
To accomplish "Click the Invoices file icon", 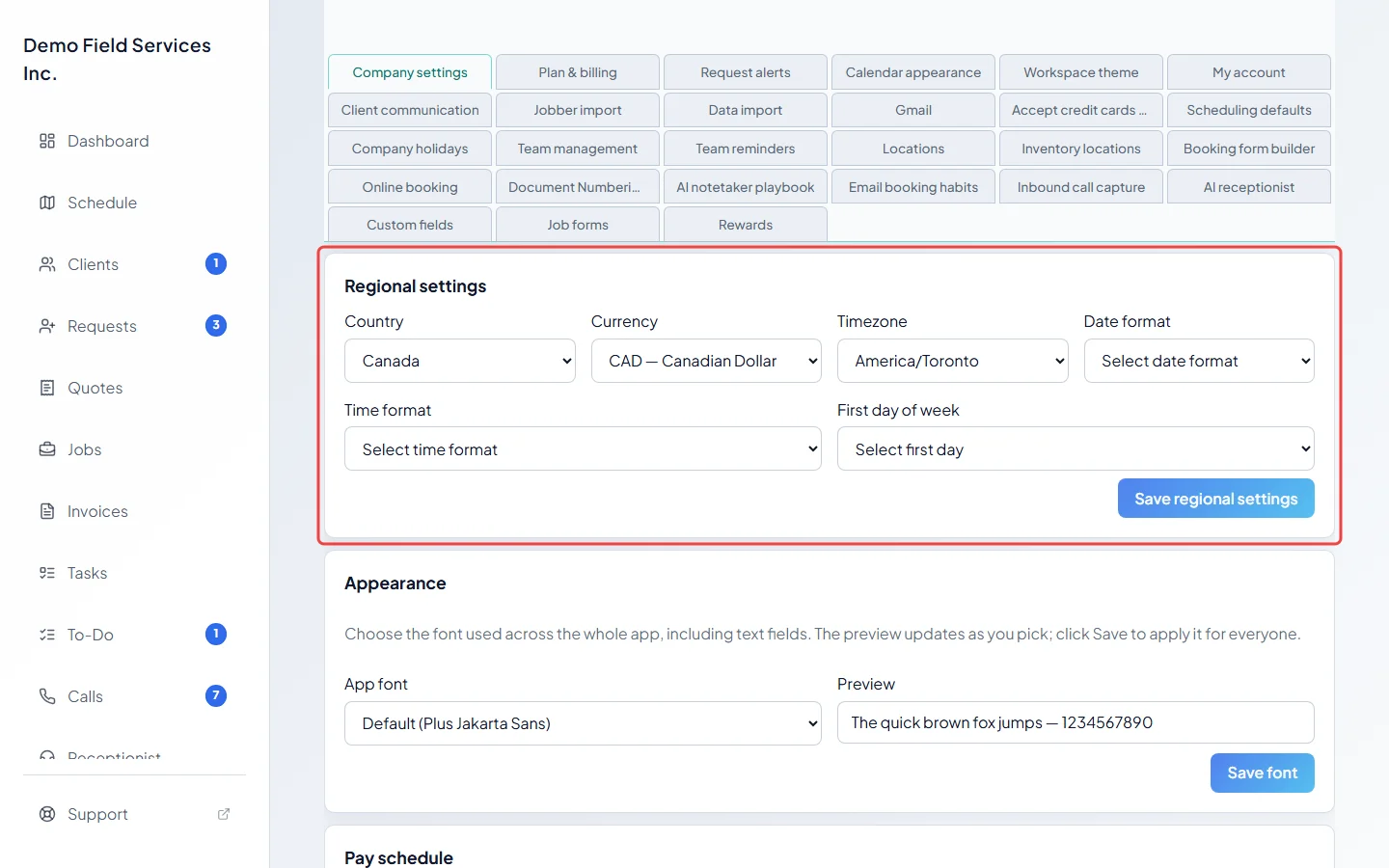I will [47, 511].
